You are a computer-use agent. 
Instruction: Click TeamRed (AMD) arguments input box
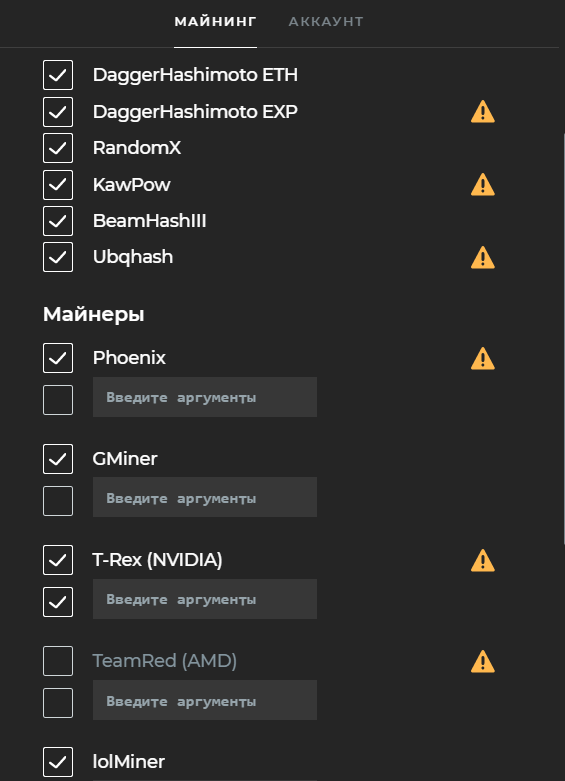pos(205,700)
